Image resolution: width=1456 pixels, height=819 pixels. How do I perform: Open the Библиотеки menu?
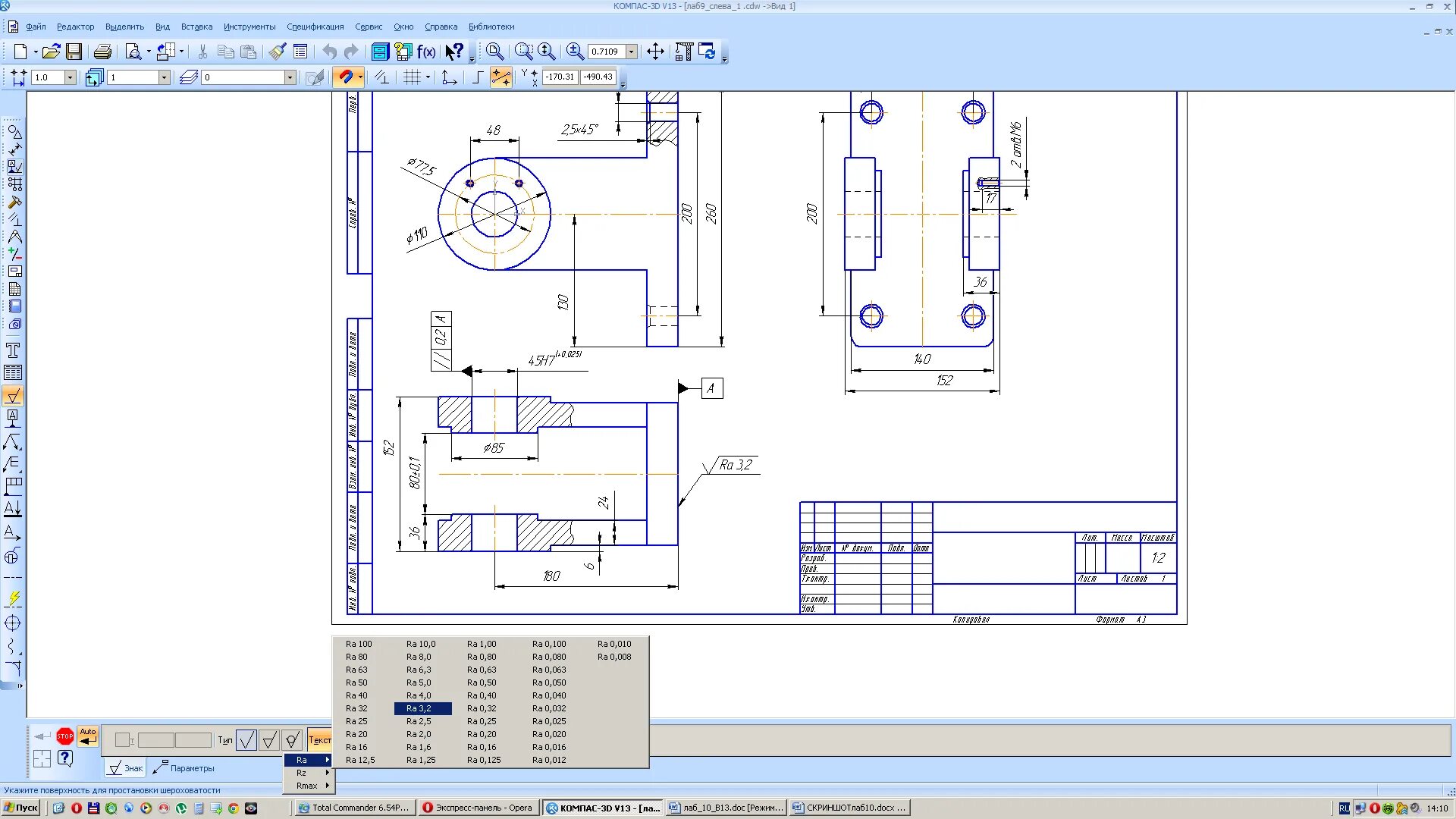pyautogui.click(x=491, y=27)
